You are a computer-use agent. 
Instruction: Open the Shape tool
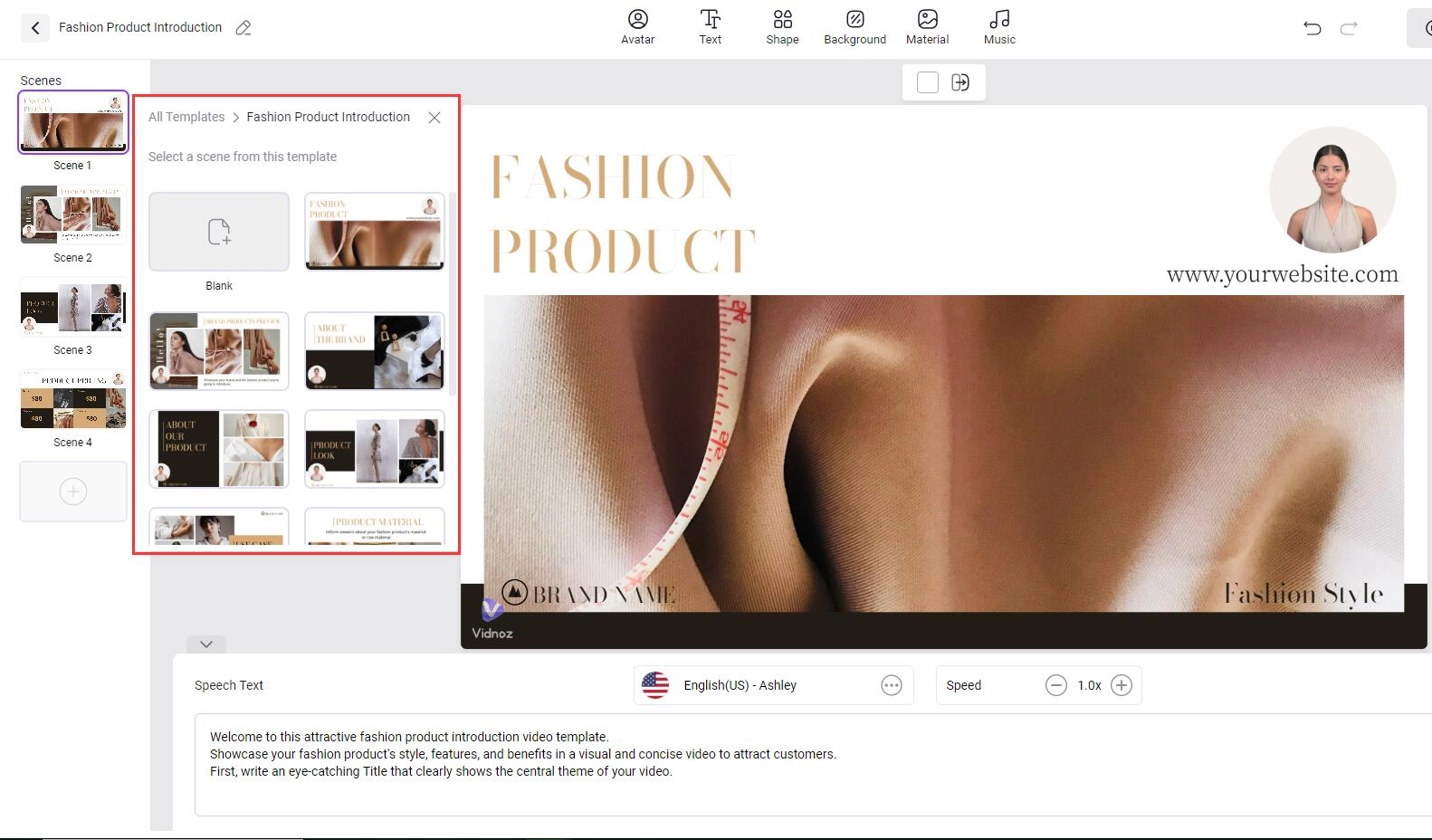[x=782, y=26]
